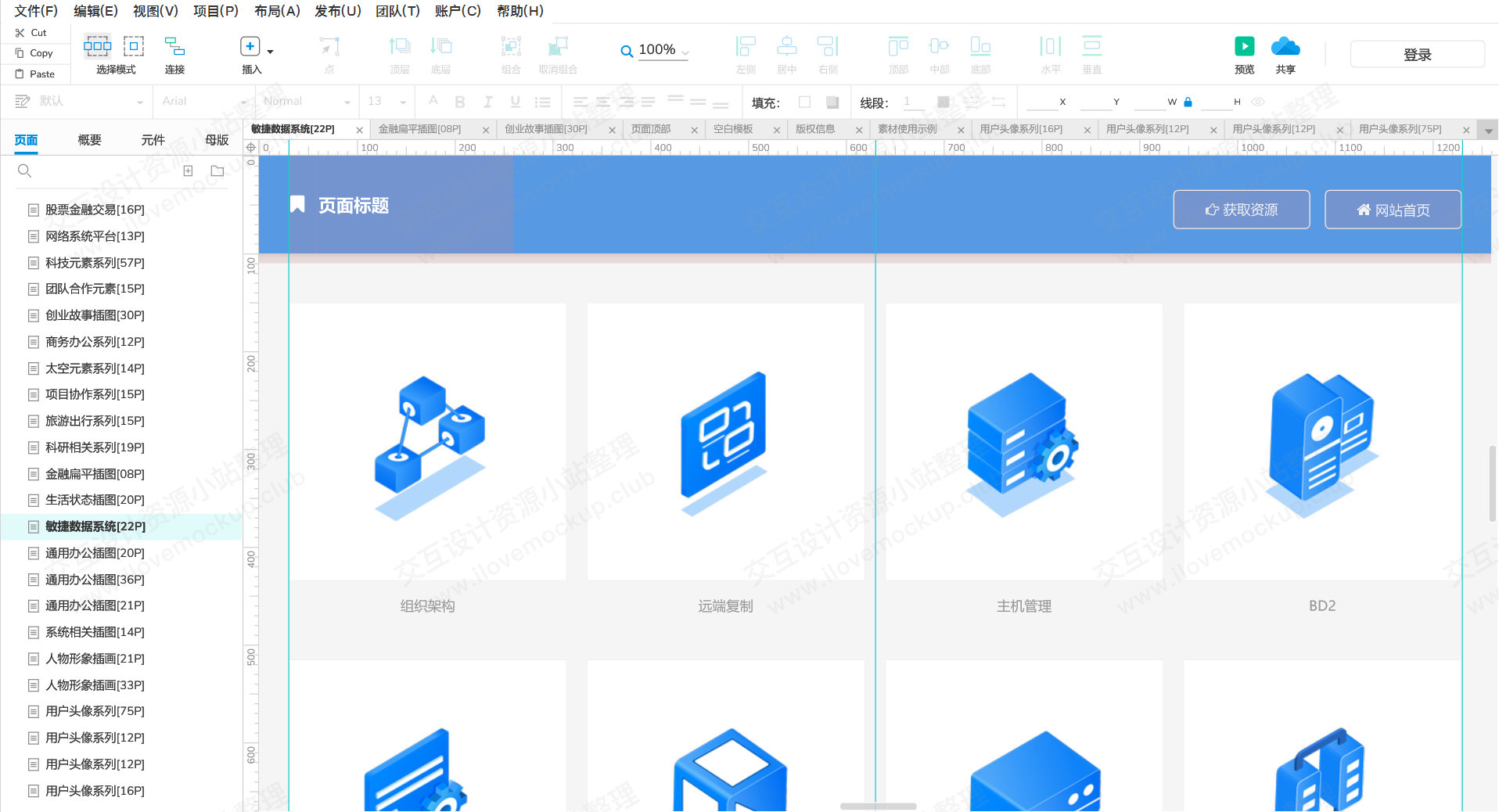Select the Connect (连接) tool icon
Viewport: 1499px width, 812px height.
[x=174, y=46]
